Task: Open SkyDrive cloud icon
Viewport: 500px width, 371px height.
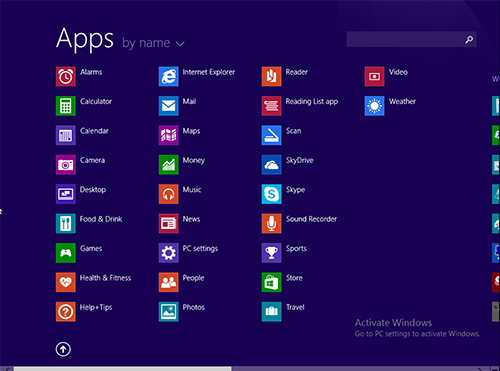Action: click(271, 164)
